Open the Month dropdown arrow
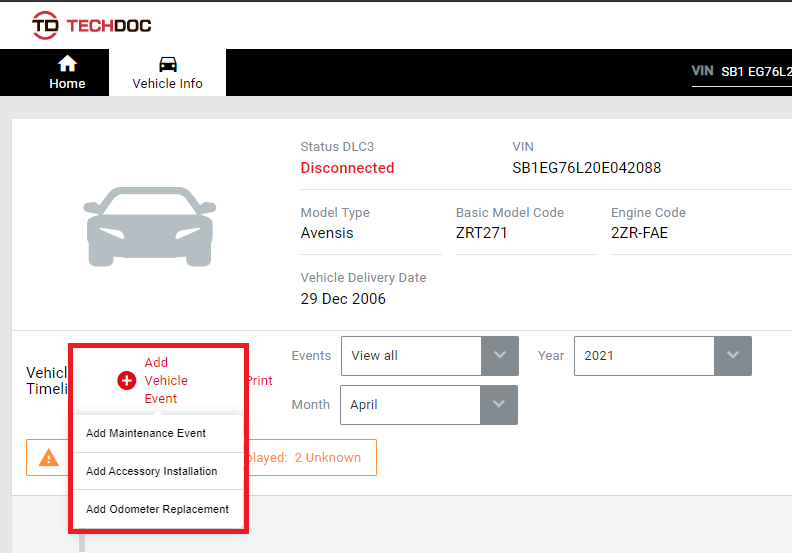This screenshot has height=553, width=792. point(499,405)
